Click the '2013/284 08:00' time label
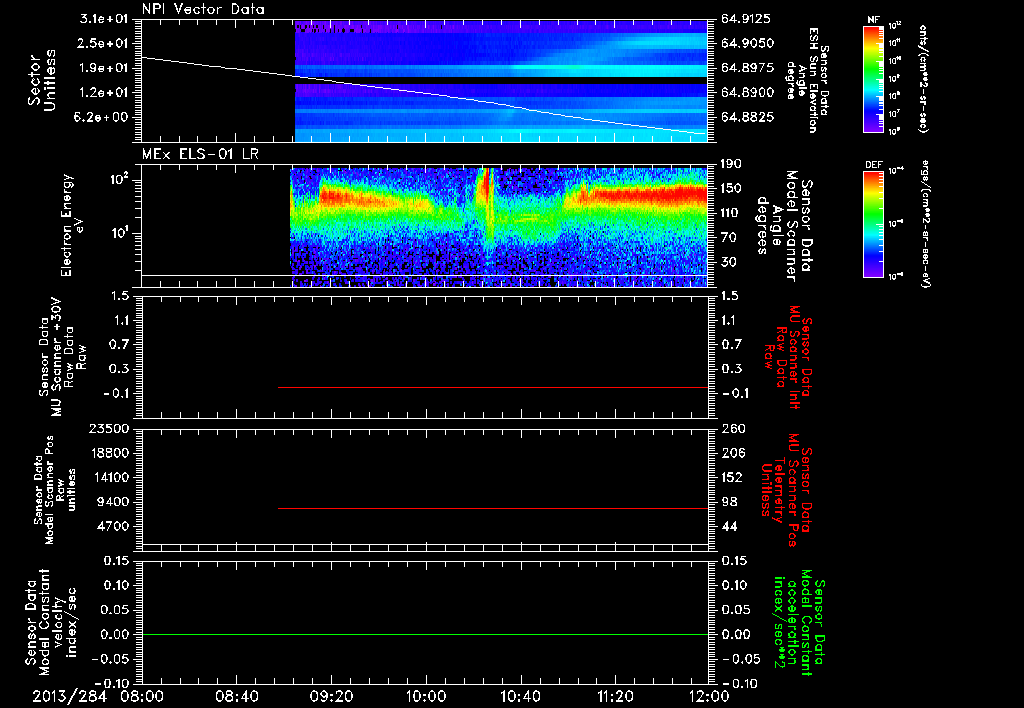1024x708 pixels. [98, 696]
